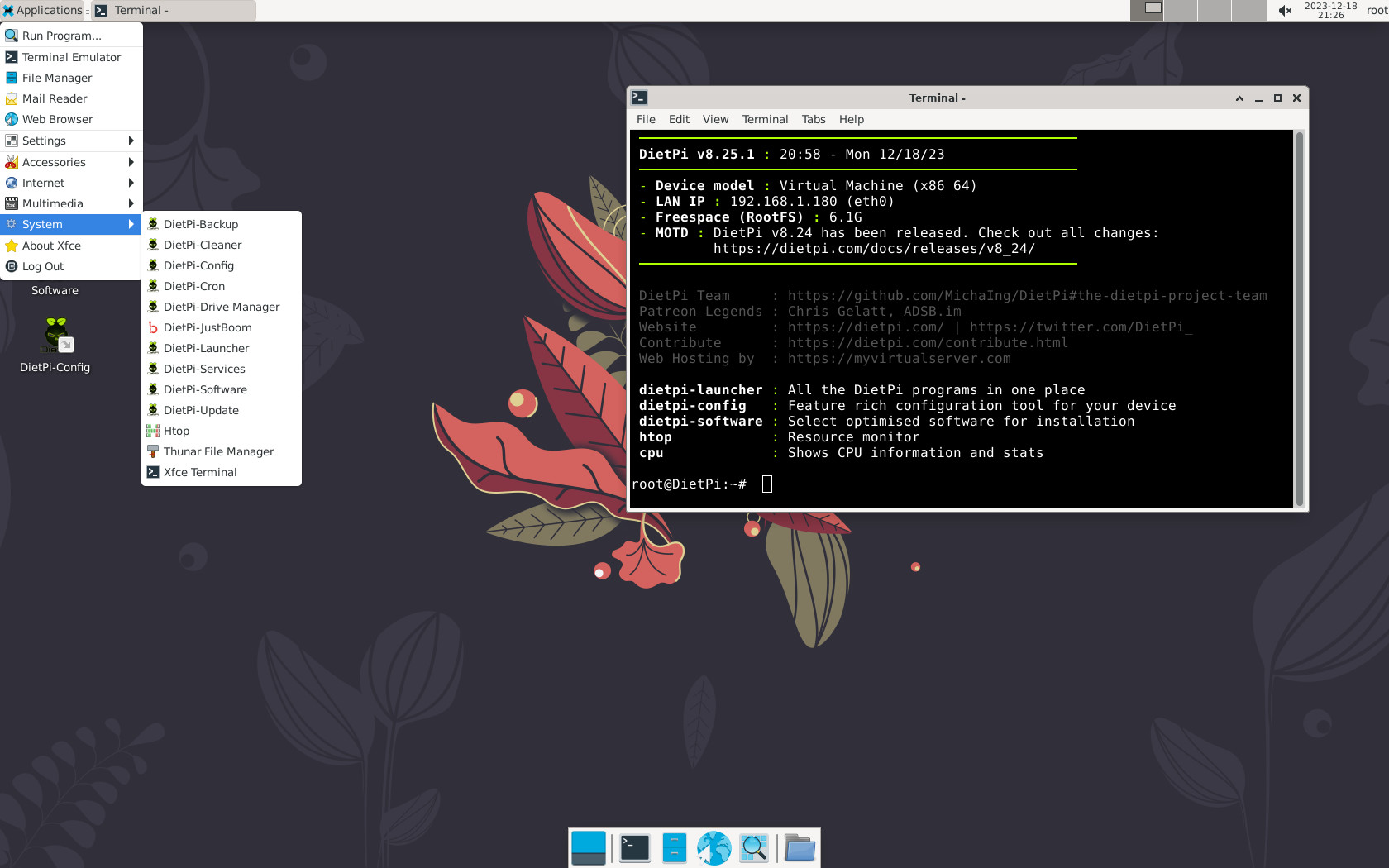
Task: Launch DietPi-Services
Action: tap(222, 369)
